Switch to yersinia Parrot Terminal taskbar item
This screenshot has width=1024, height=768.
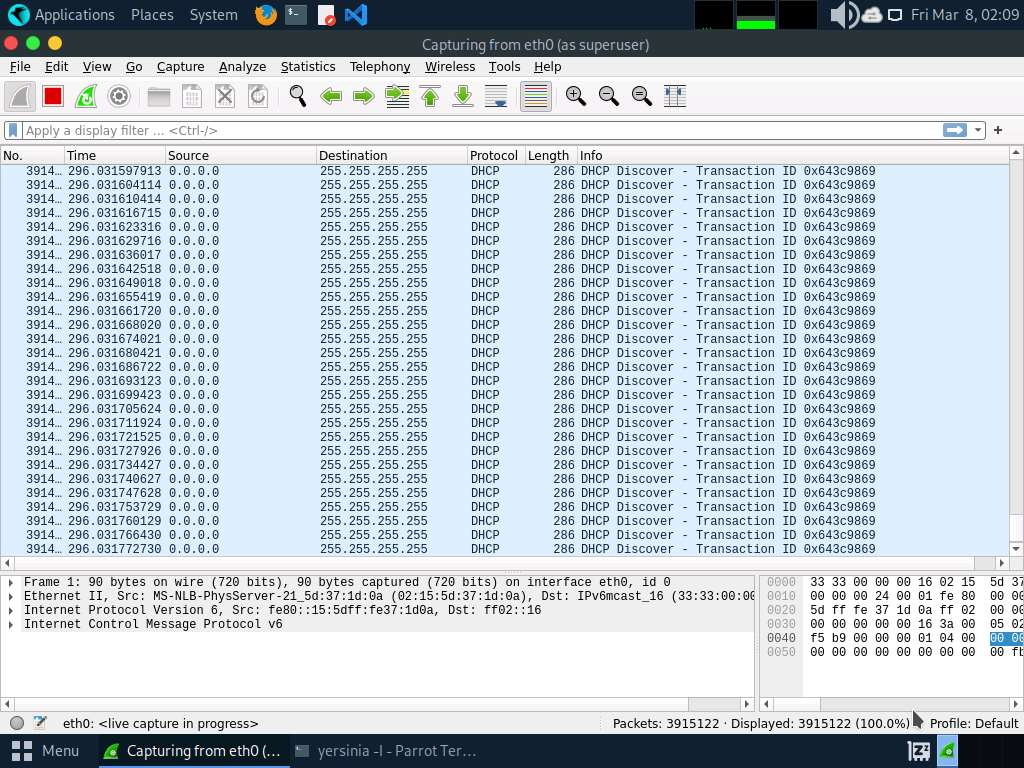tap(385, 751)
